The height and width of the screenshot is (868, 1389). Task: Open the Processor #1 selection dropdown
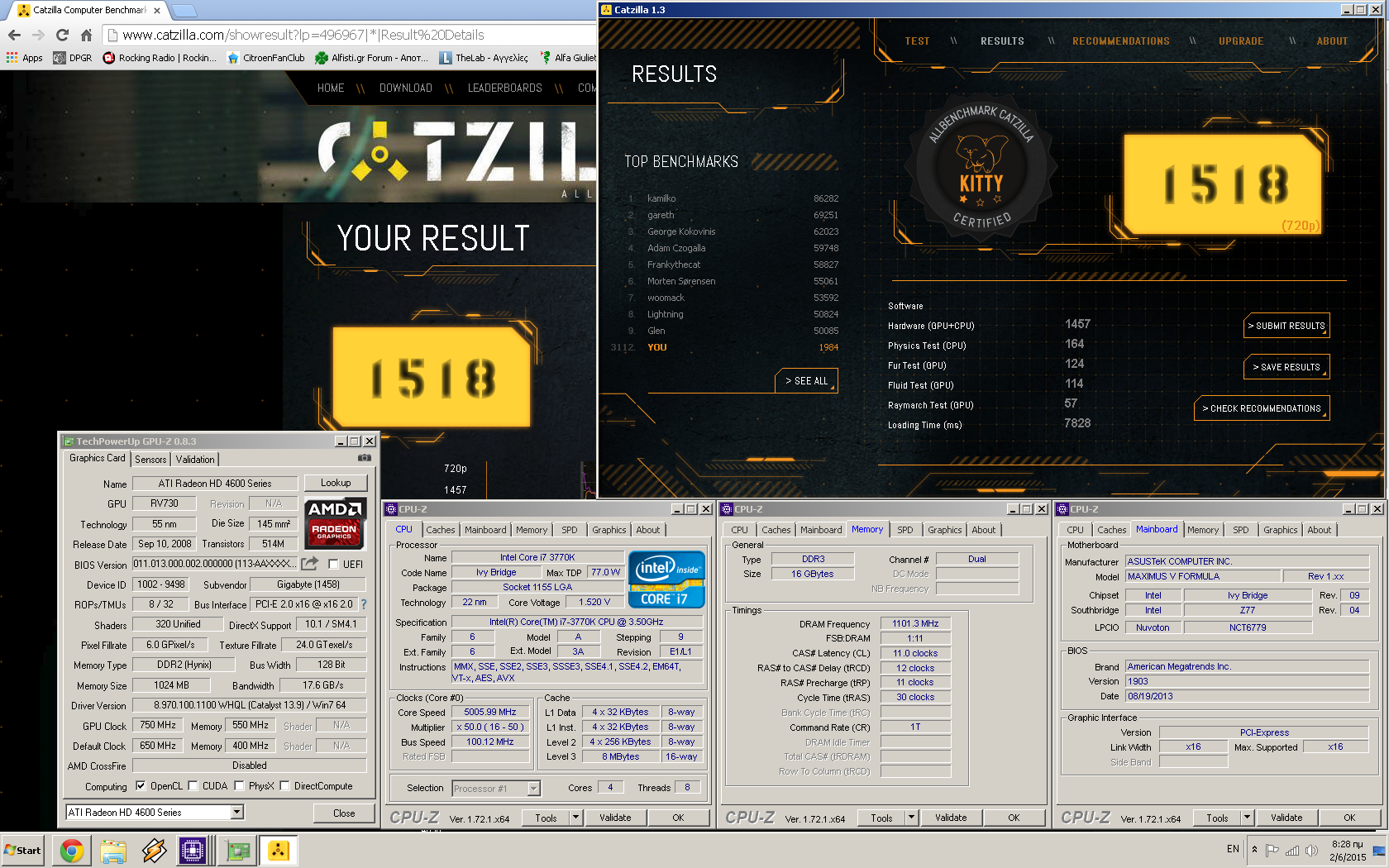533,789
